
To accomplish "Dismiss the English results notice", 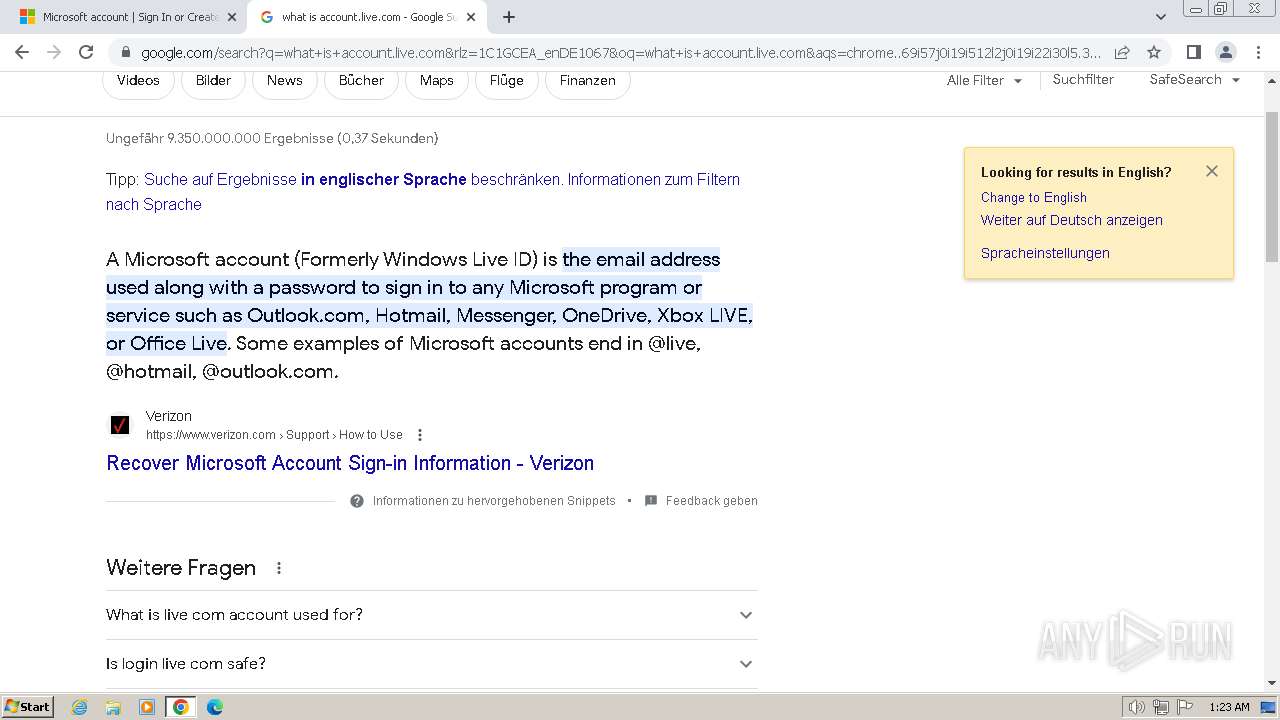I will [x=1212, y=171].
